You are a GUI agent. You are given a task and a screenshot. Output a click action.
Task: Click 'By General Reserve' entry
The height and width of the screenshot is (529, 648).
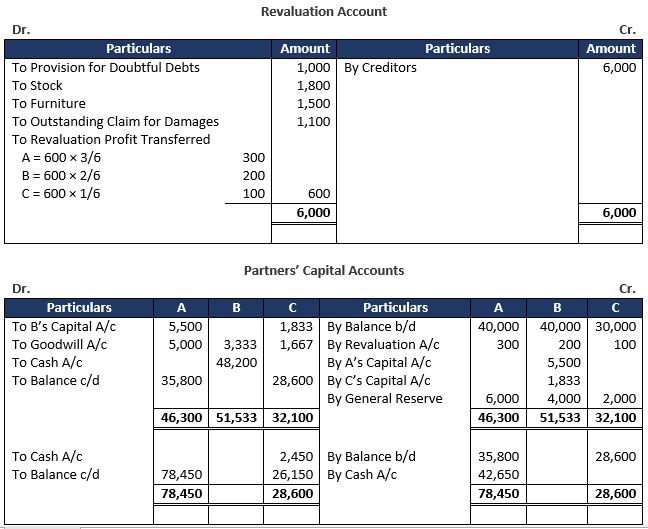coord(385,398)
